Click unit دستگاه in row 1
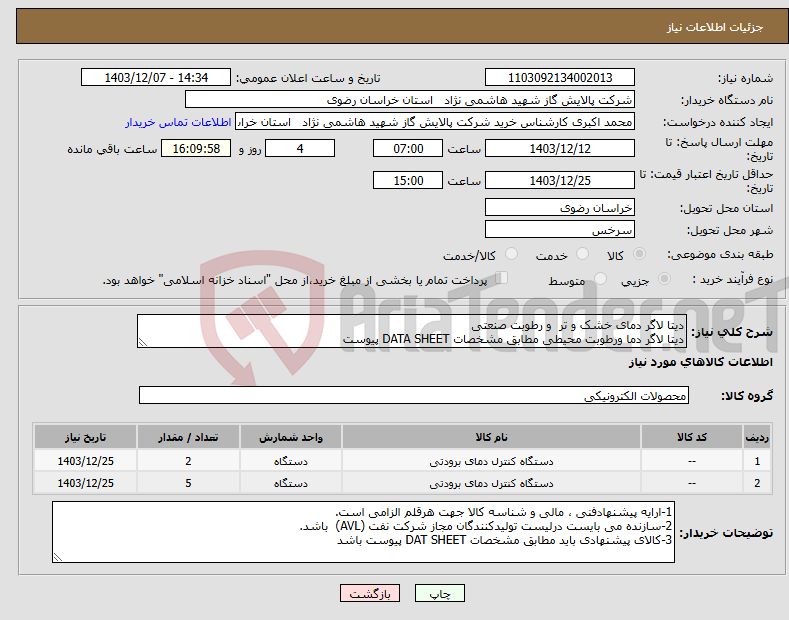This screenshot has width=789, height=620. click(291, 461)
